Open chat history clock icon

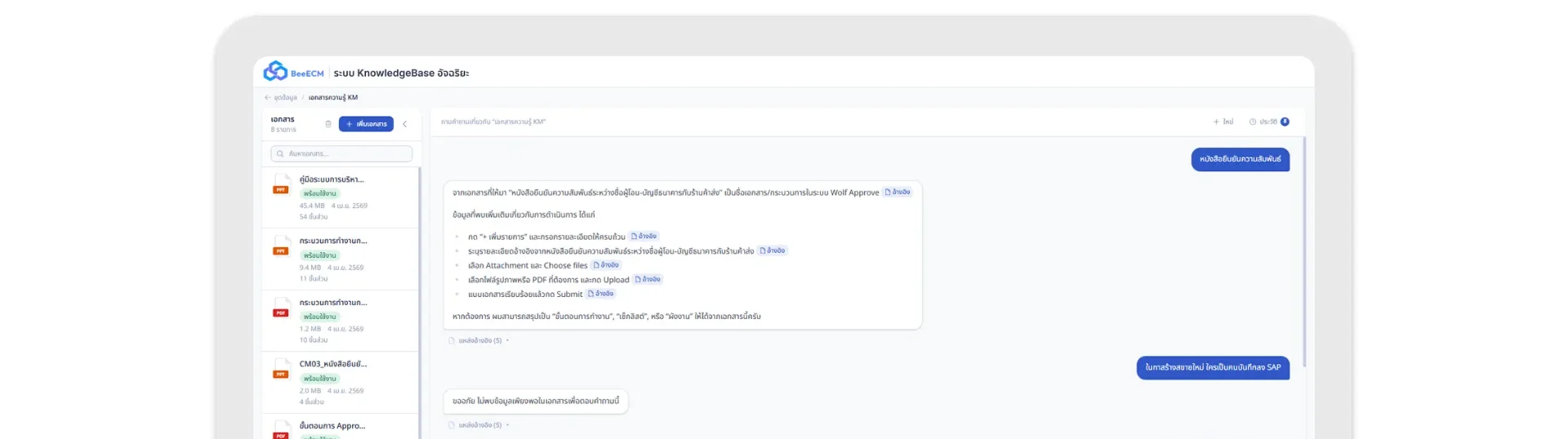1253,122
